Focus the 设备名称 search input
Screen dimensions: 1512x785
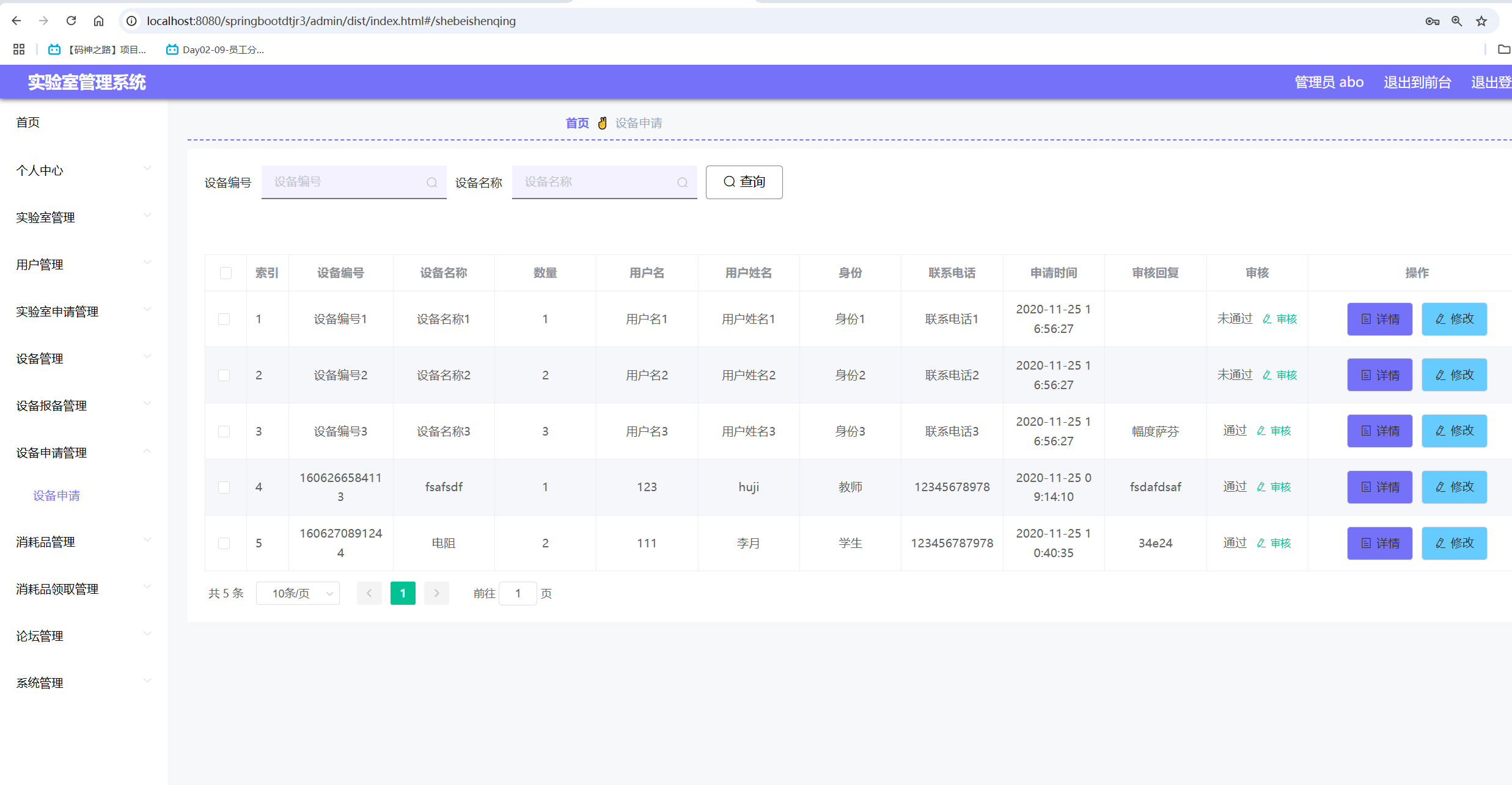(x=604, y=182)
